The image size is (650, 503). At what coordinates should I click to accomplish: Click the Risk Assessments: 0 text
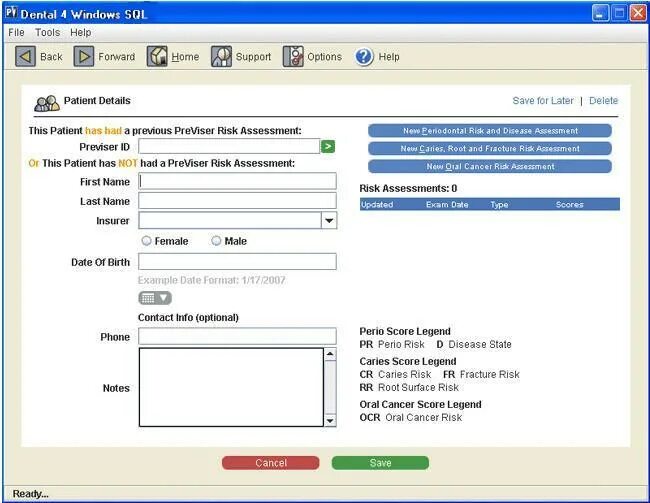pyautogui.click(x=408, y=189)
